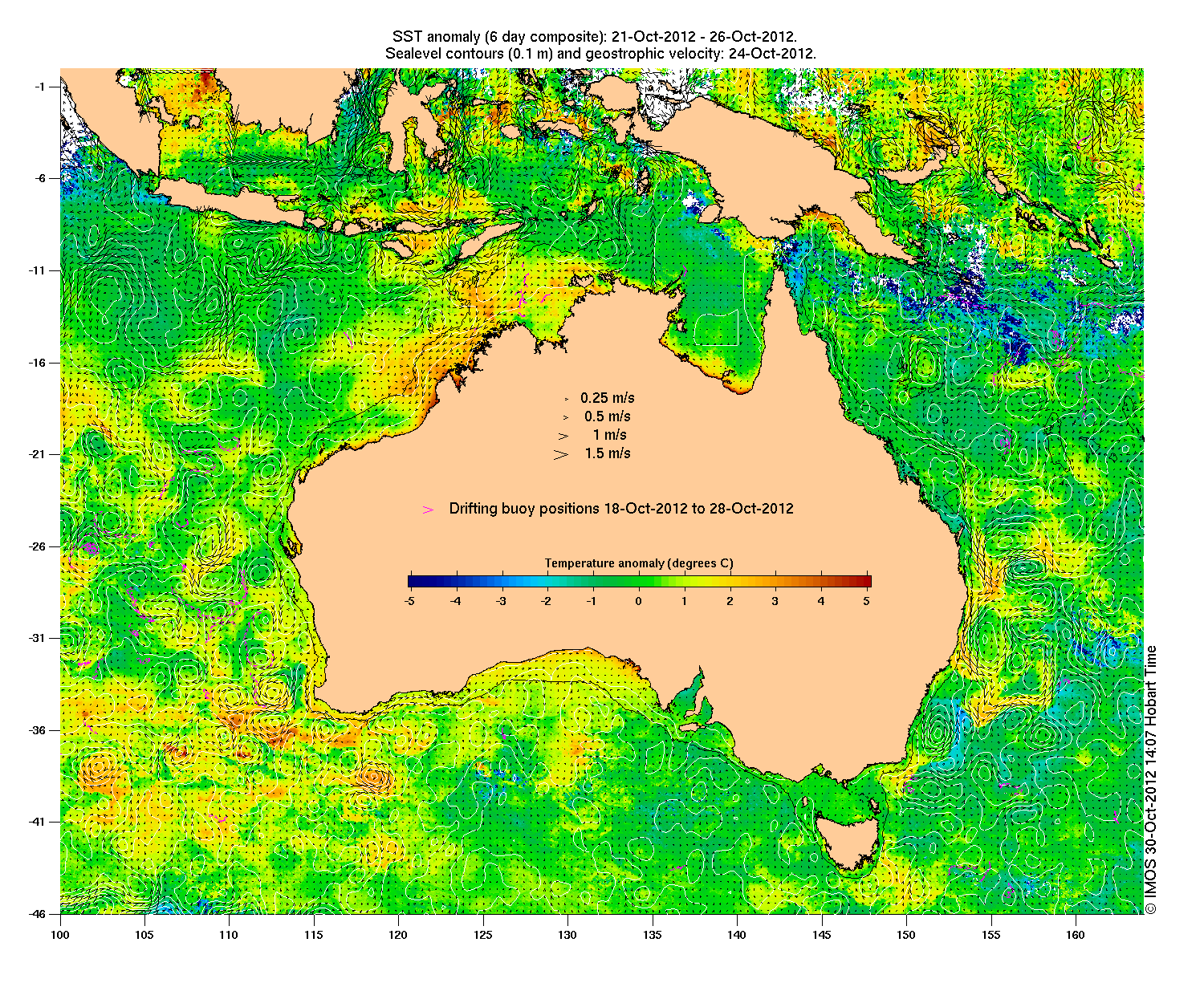Click the longitude axis label '100'
1204x983 pixels.
60,935
